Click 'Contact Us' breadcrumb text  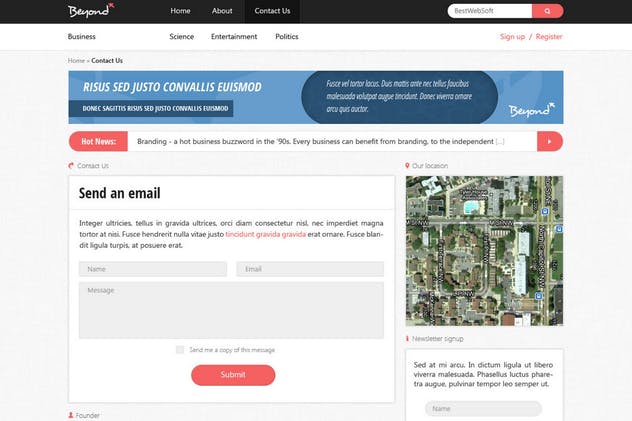[107, 60]
